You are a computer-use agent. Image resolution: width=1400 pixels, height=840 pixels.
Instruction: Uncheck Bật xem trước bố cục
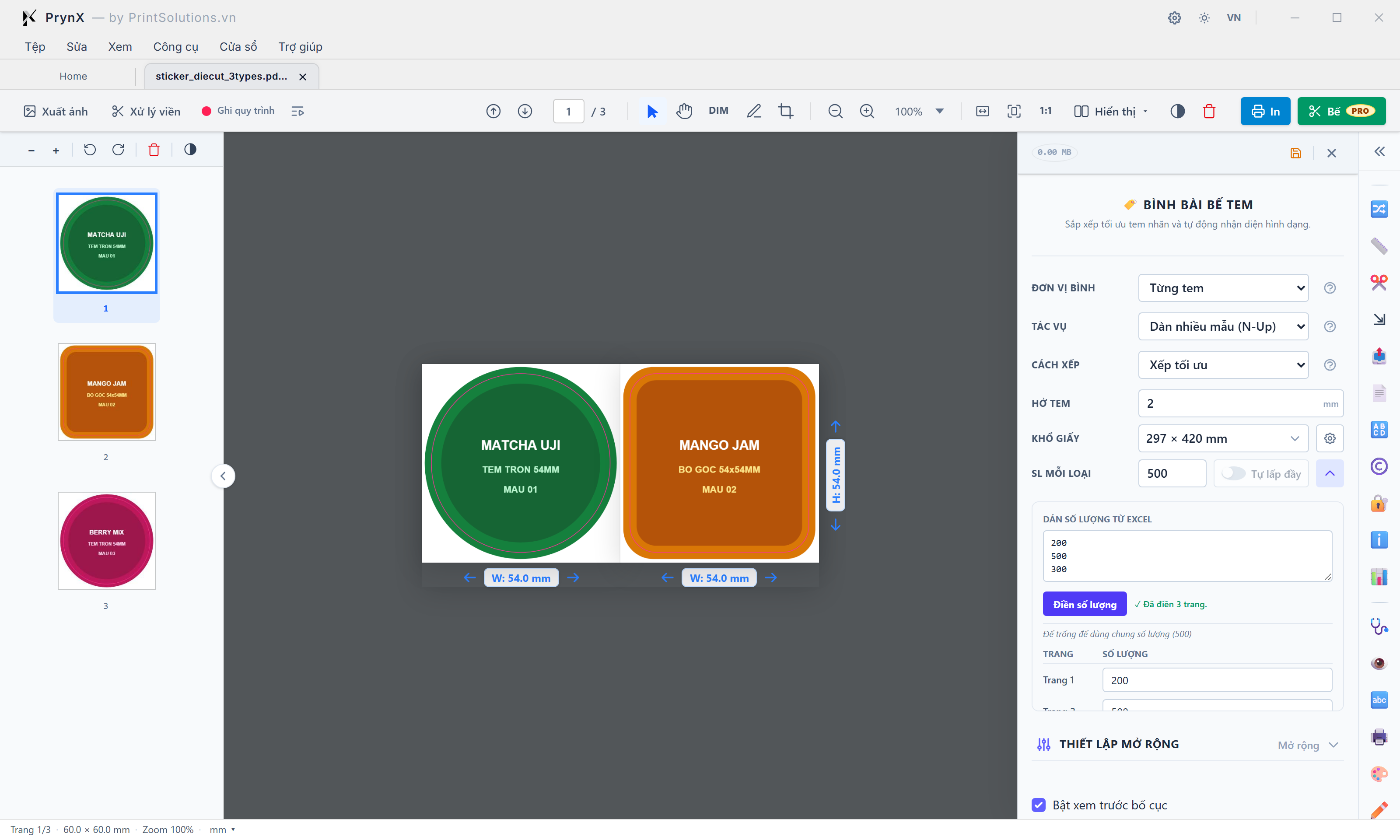coord(1038,804)
